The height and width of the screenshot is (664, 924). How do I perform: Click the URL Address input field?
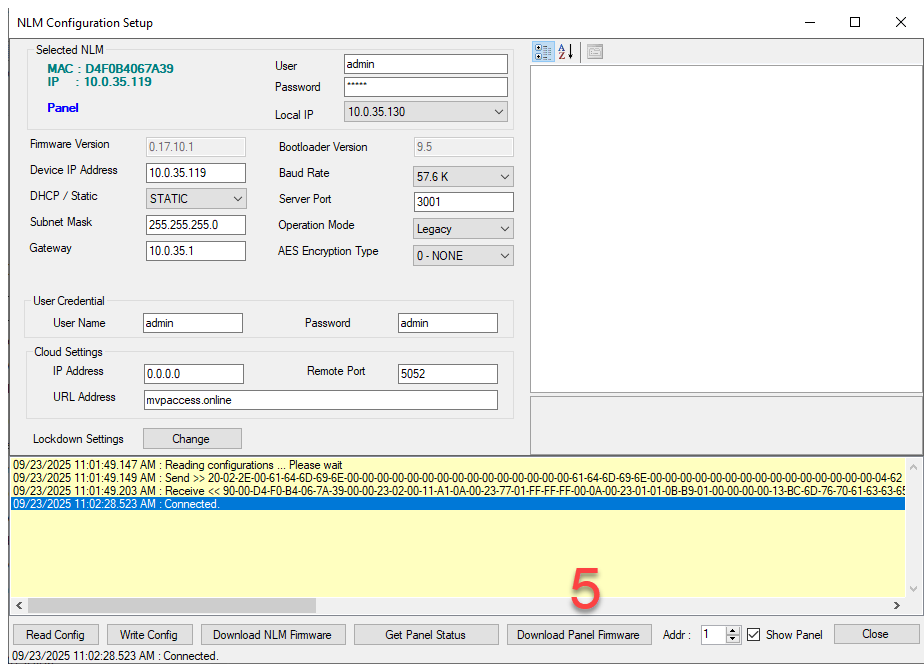click(320, 400)
